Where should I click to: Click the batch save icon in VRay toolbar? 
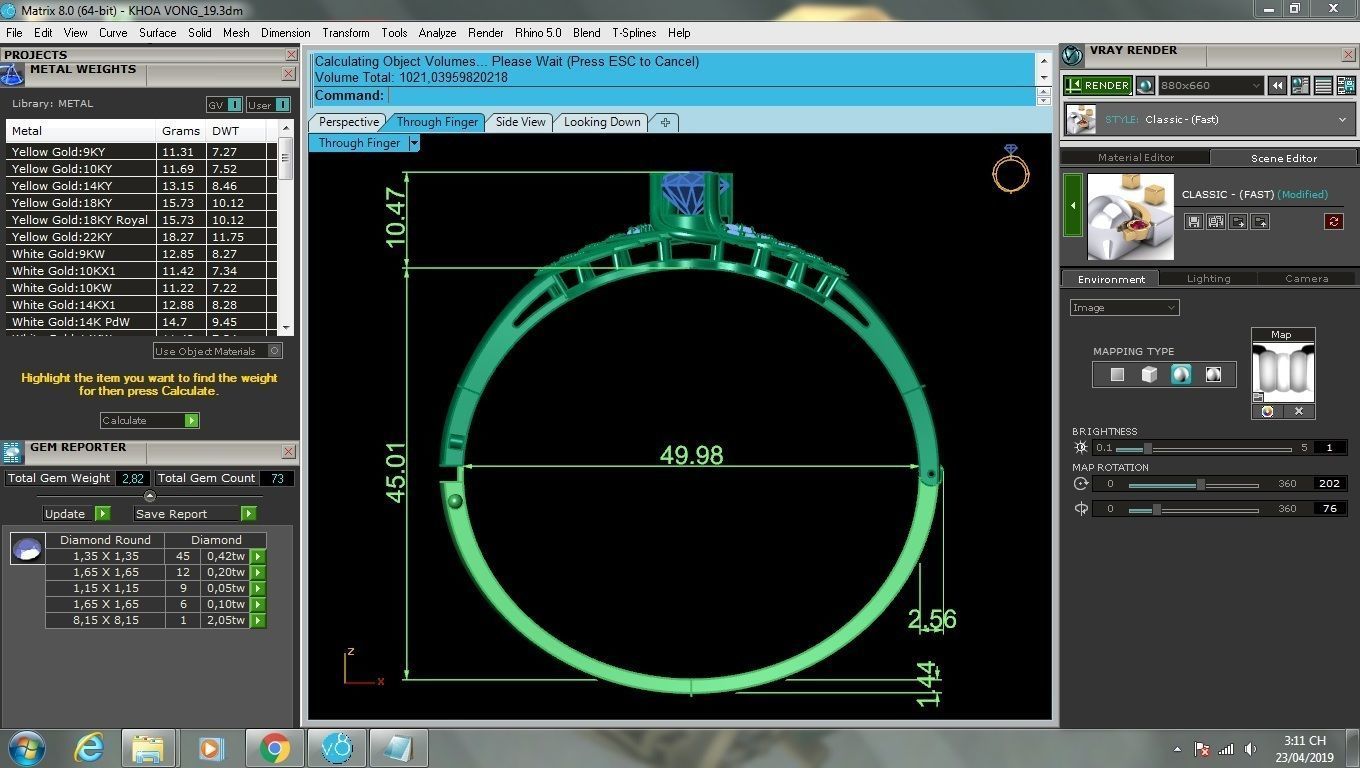click(1345, 86)
